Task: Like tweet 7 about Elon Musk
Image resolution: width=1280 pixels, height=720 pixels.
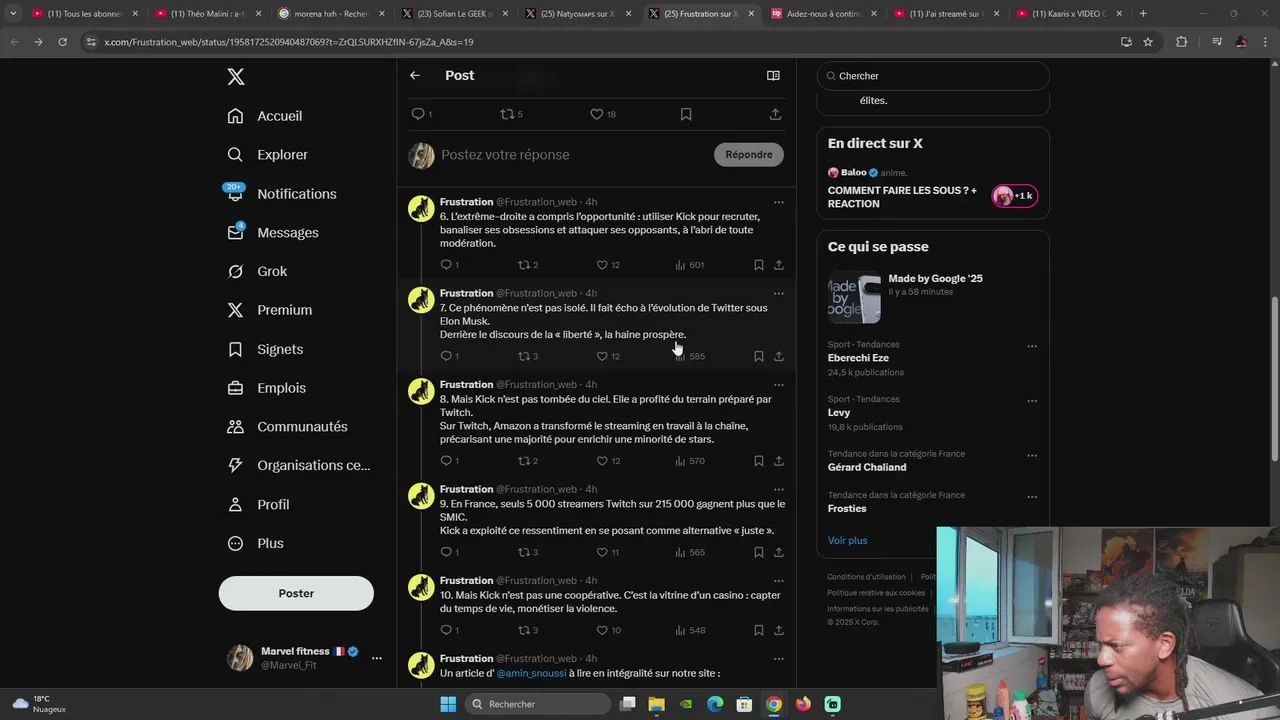Action: pyautogui.click(x=602, y=356)
